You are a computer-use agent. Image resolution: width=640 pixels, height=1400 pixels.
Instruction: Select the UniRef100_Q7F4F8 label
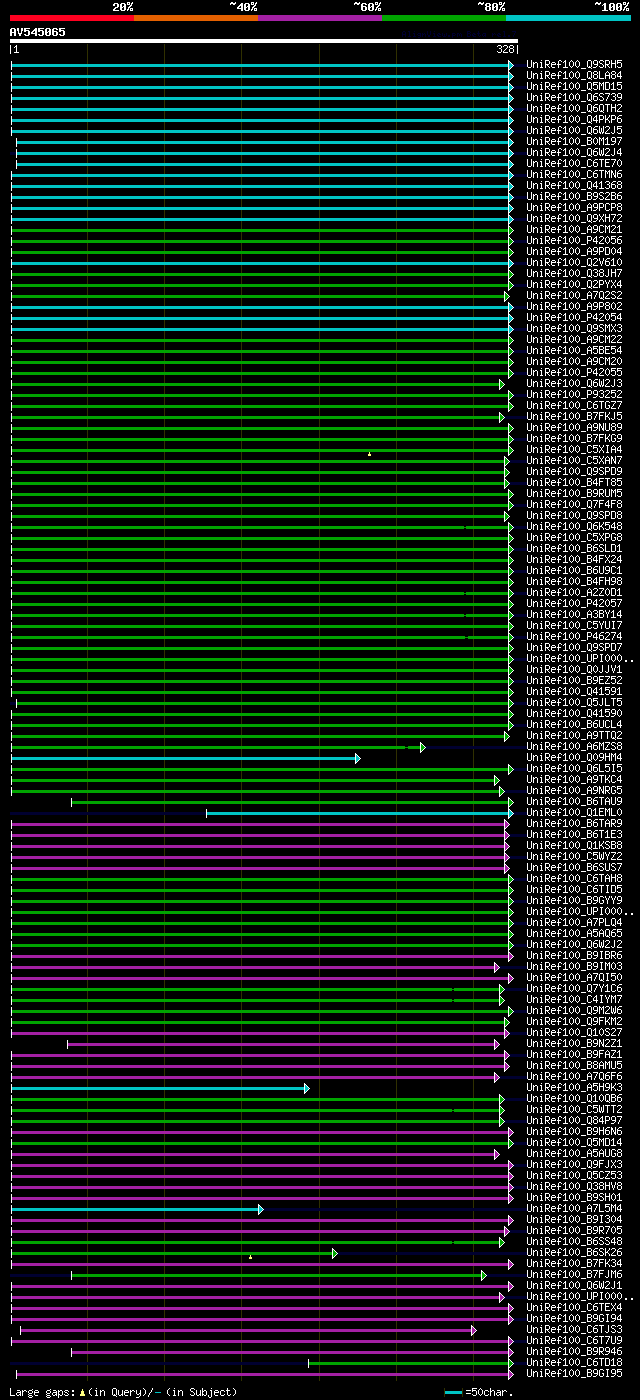click(574, 504)
